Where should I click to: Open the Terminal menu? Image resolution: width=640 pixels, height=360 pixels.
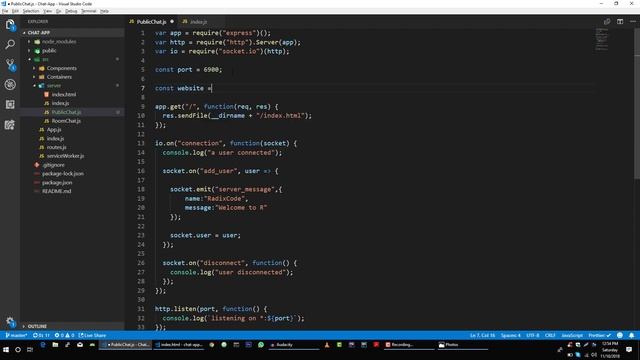pyautogui.click(x=89, y=11)
